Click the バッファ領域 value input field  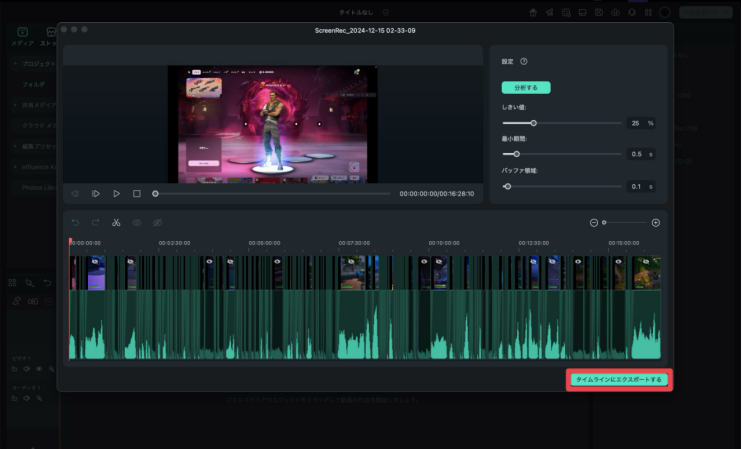636,186
